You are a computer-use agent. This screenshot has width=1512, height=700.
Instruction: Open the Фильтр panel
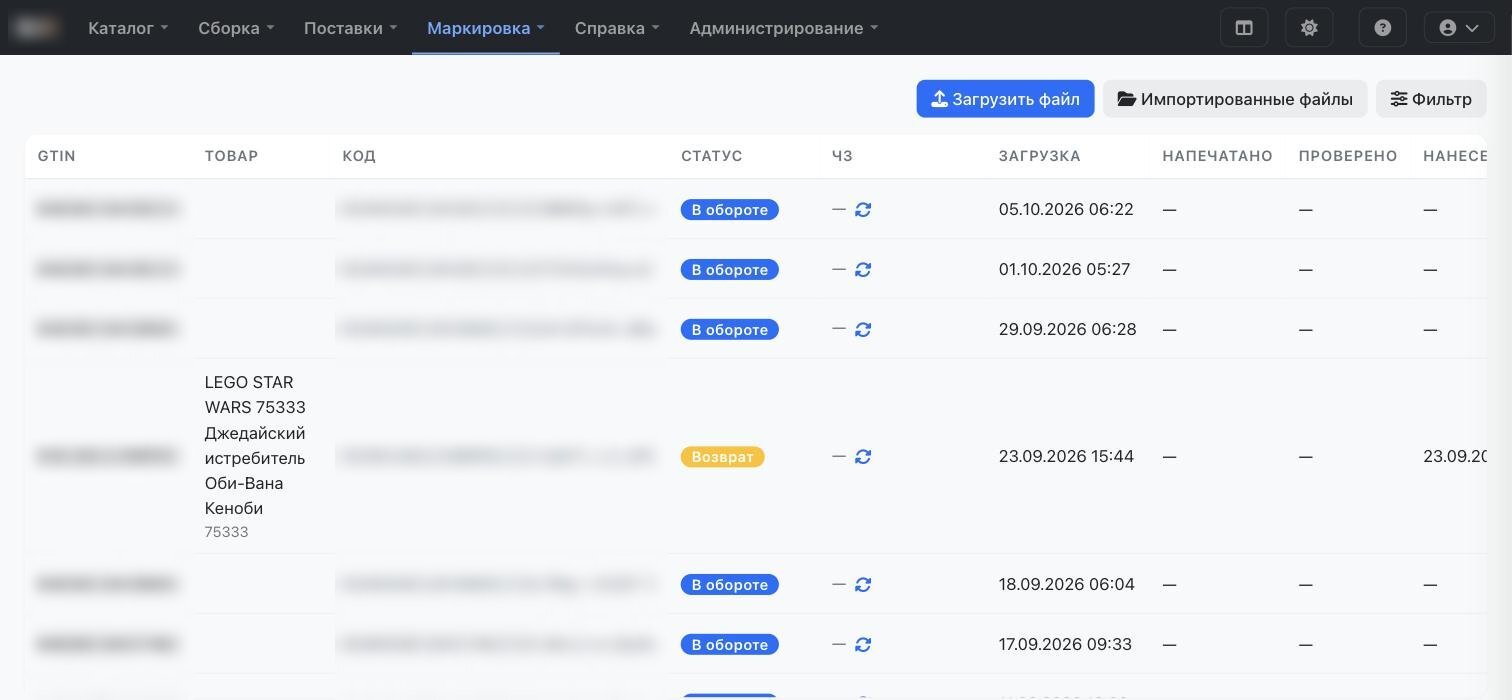coord(1431,99)
